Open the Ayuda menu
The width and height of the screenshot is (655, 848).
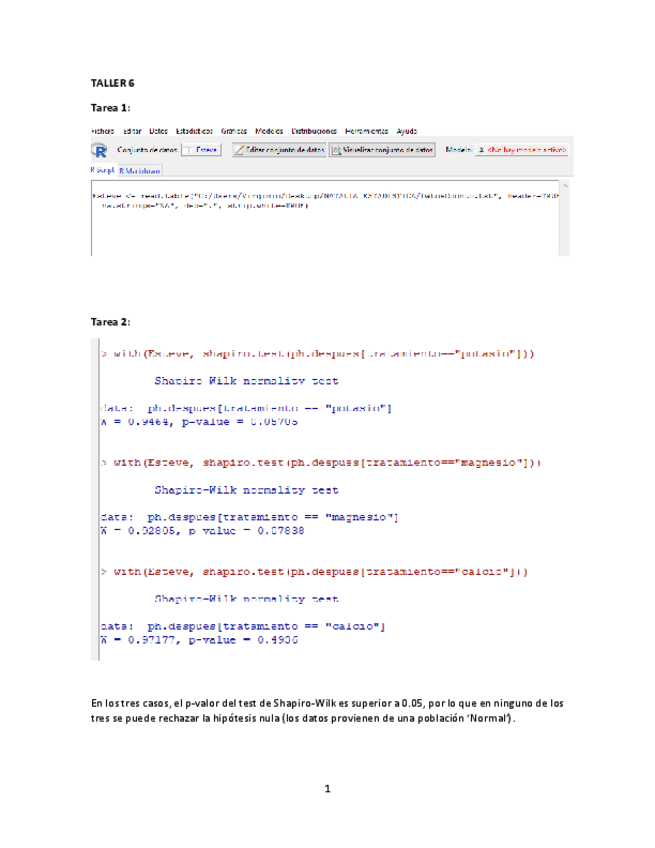tap(406, 131)
